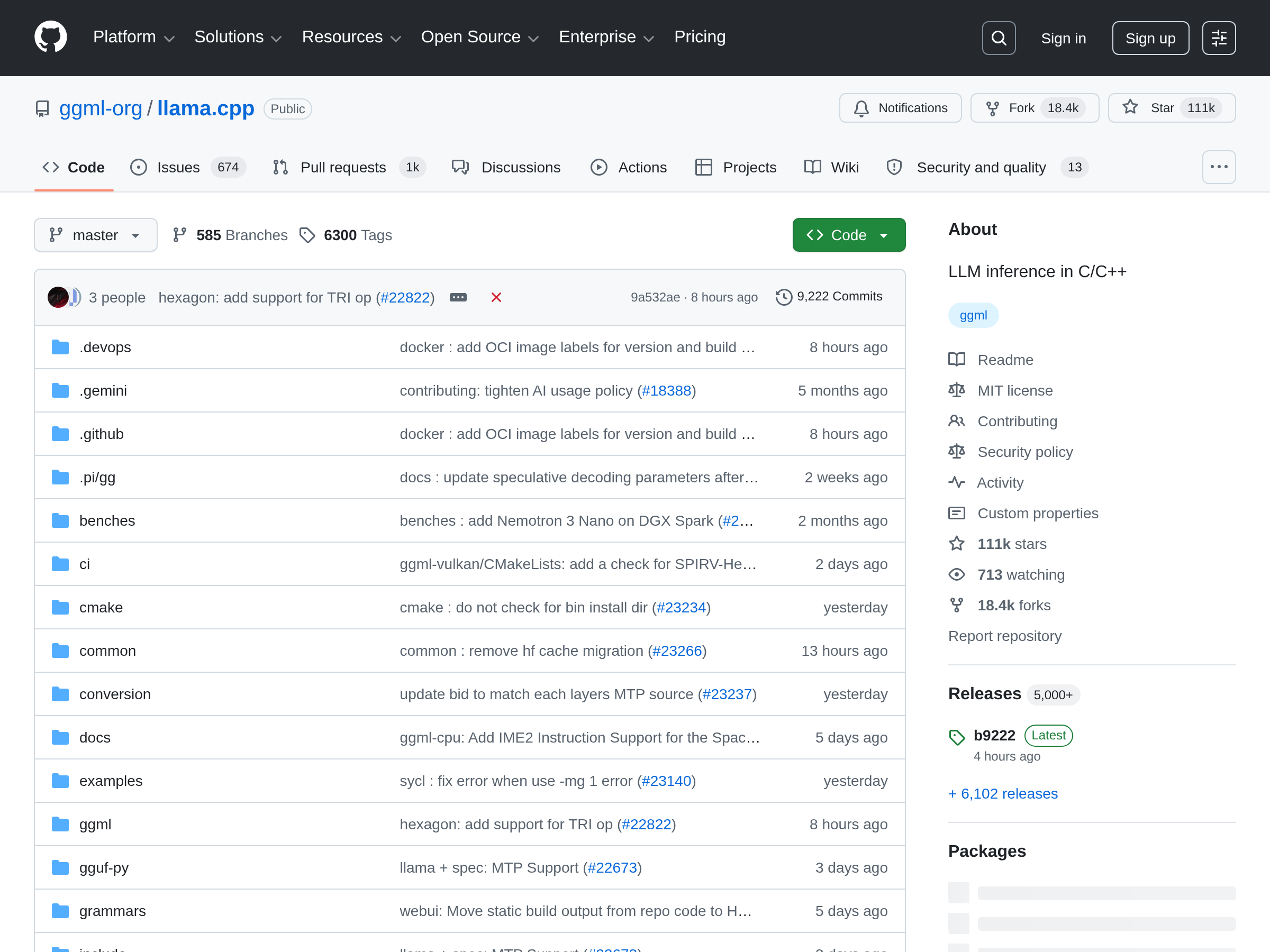The width and height of the screenshot is (1270, 952).
Task: Open the .pi/gg folder
Action: [x=97, y=478]
